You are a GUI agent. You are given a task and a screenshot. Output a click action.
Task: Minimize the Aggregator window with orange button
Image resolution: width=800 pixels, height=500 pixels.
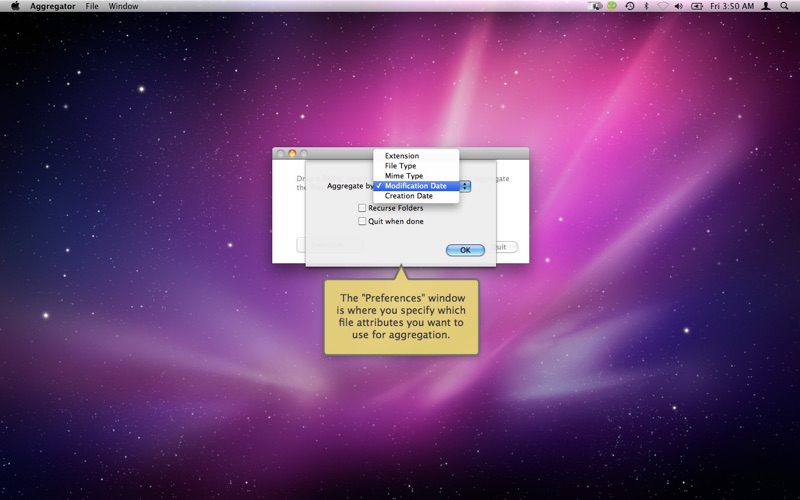(292, 153)
